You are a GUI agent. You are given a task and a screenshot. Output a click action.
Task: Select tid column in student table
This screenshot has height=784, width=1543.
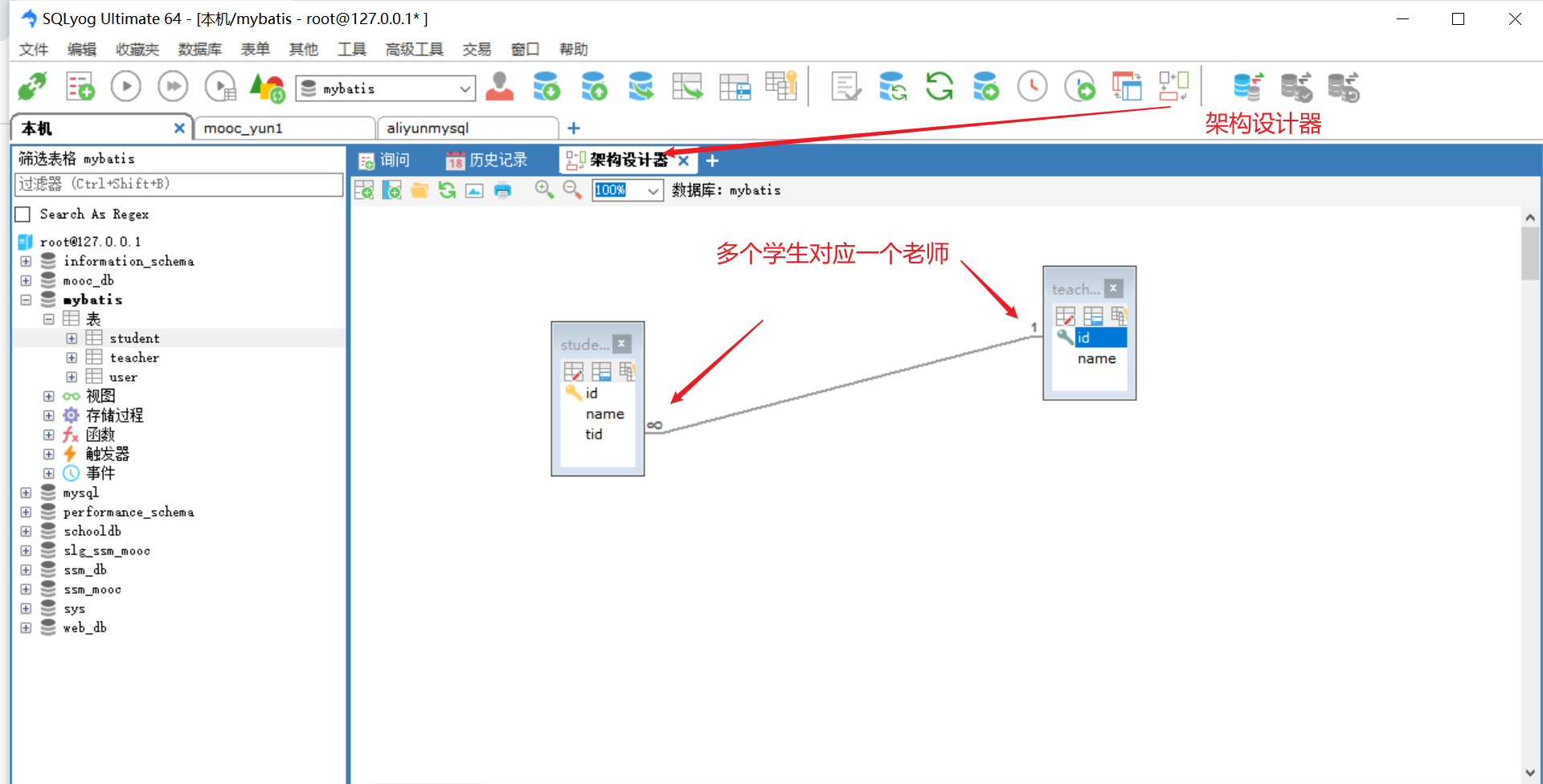[x=594, y=434]
